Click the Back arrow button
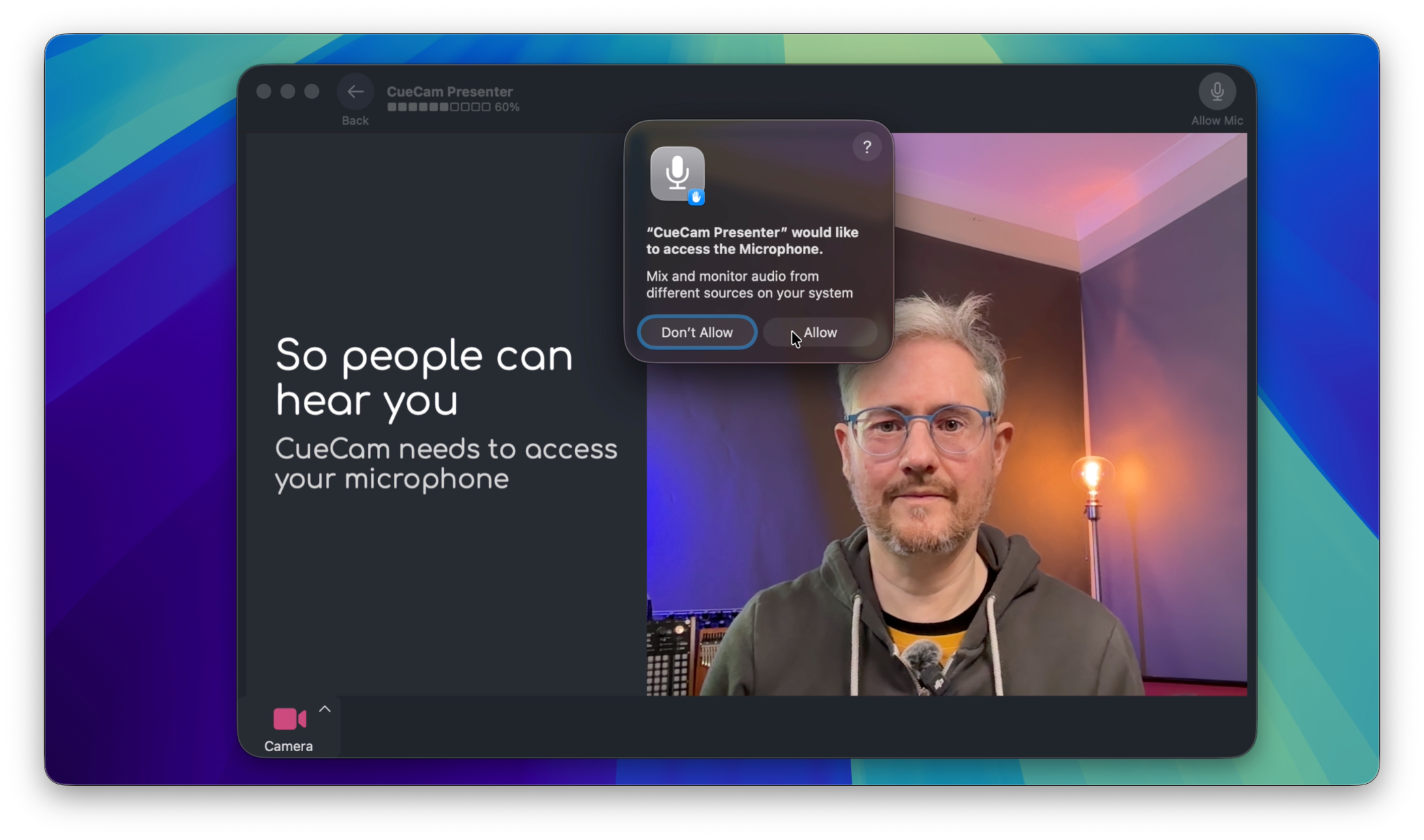This screenshot has height=840, width=1424. tap(355, 91)
